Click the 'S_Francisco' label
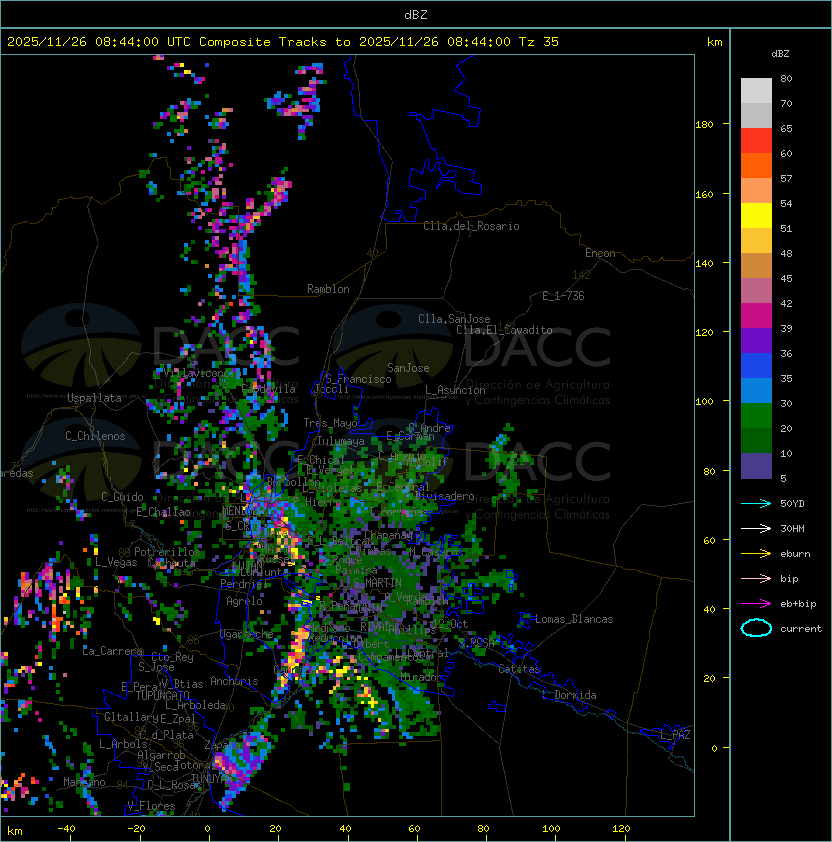This screenshot has width=832, height=842. coord(358,379)
